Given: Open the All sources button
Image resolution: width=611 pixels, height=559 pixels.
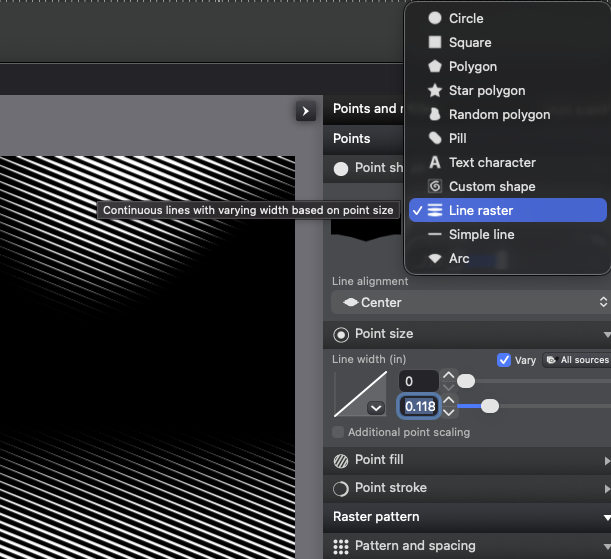Looking at the screenshot, I should pos(577,360).
